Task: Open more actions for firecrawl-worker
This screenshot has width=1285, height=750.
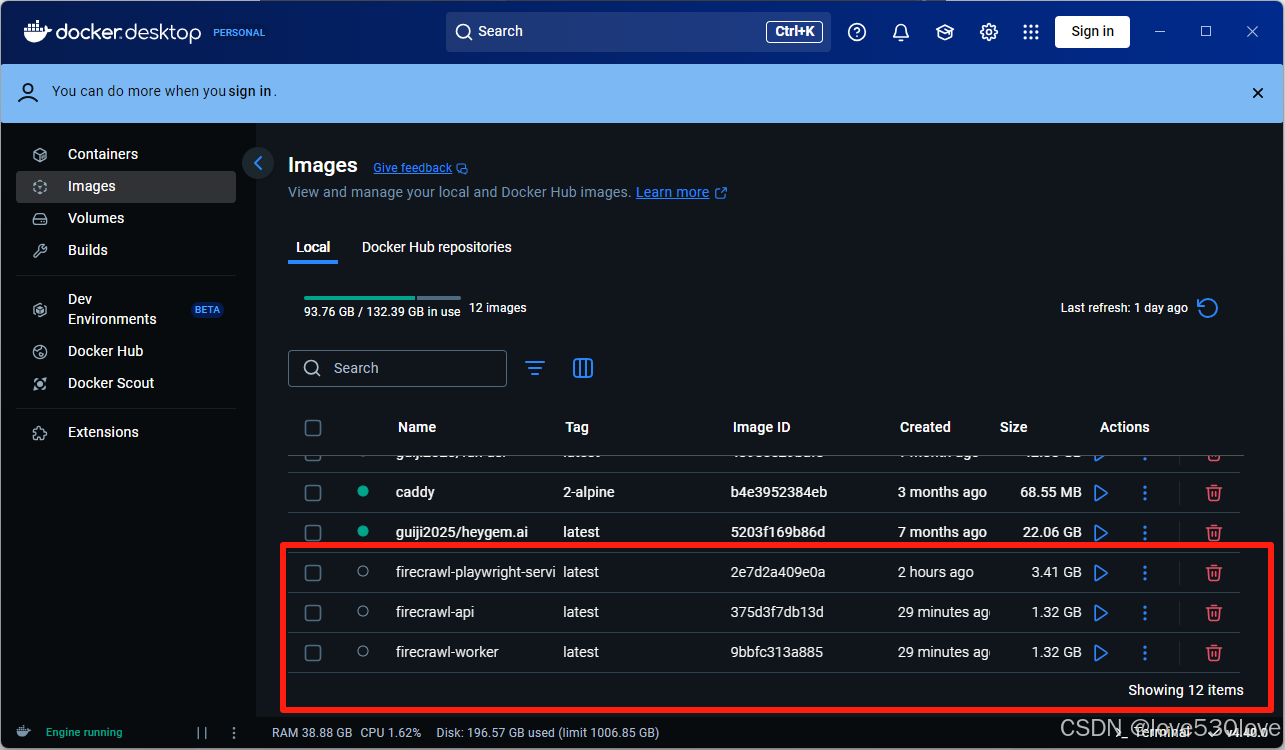Action: pyautogui.click(x=1145, y=653)
